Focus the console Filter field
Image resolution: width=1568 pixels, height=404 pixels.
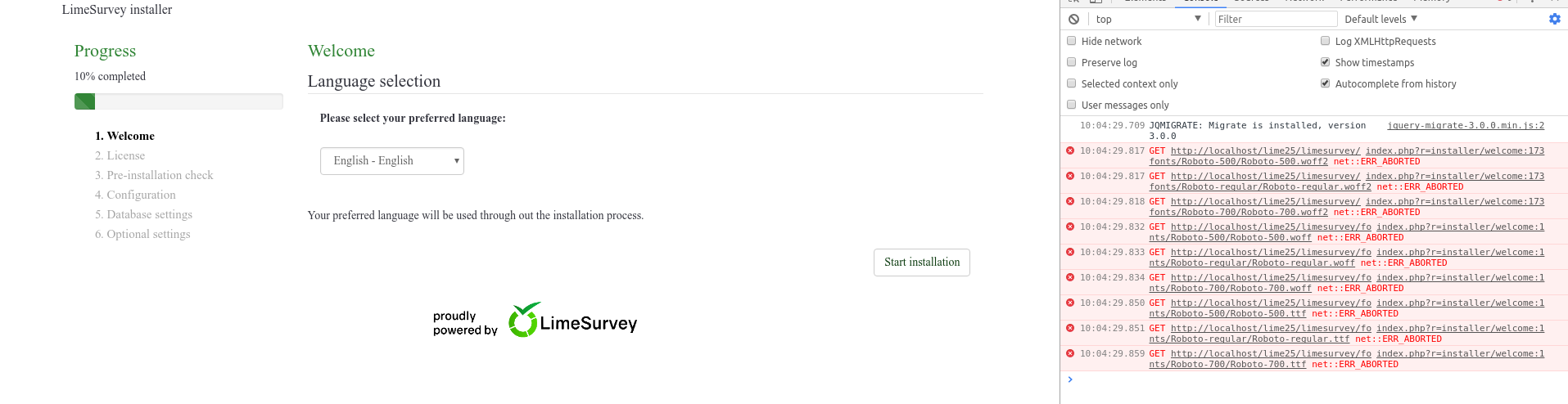(1275, 20)
